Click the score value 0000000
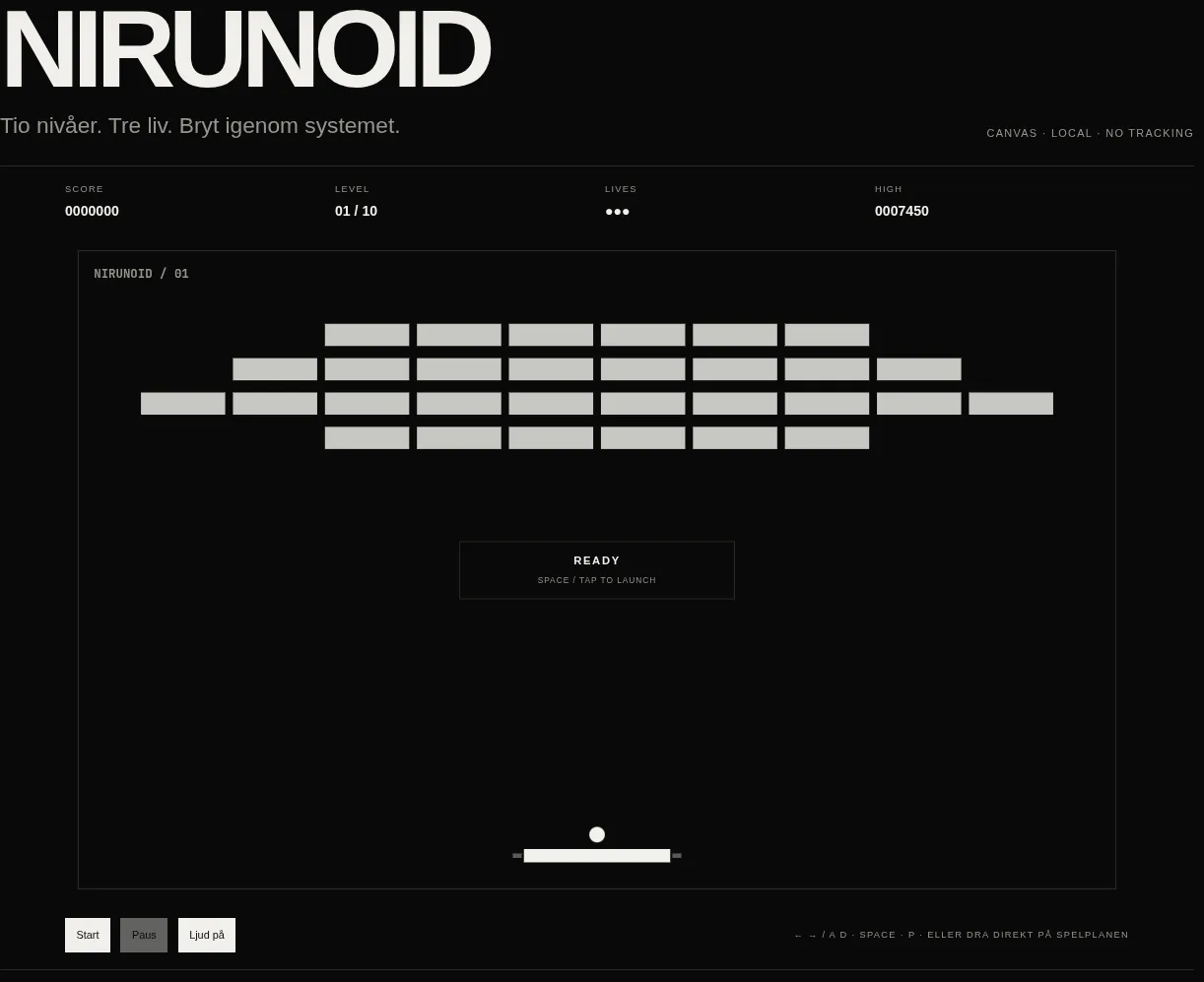The width and height of the screenshot is (1204, 982). tap(92, 211)
